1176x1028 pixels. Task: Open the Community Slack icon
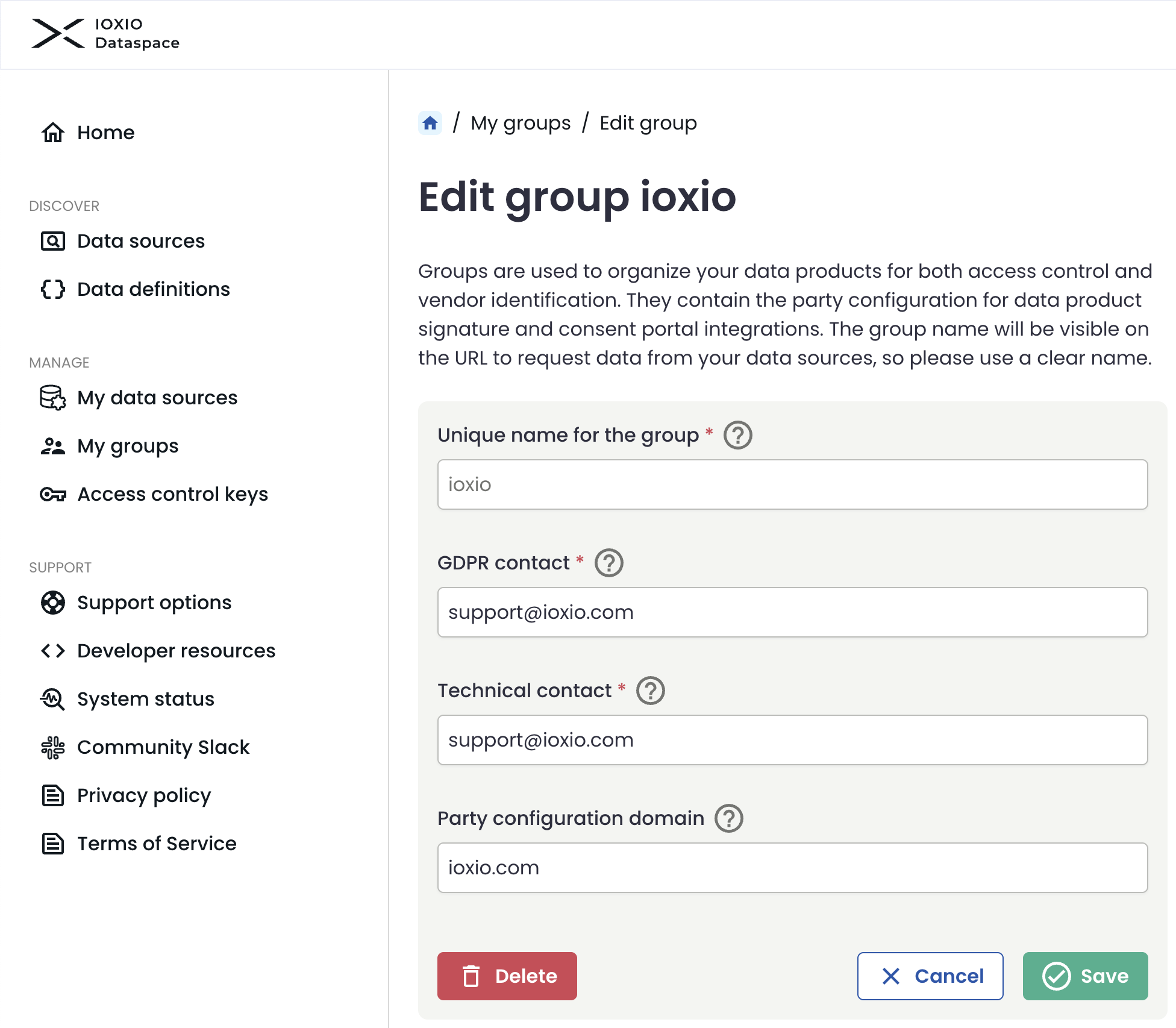click(52, 747)
